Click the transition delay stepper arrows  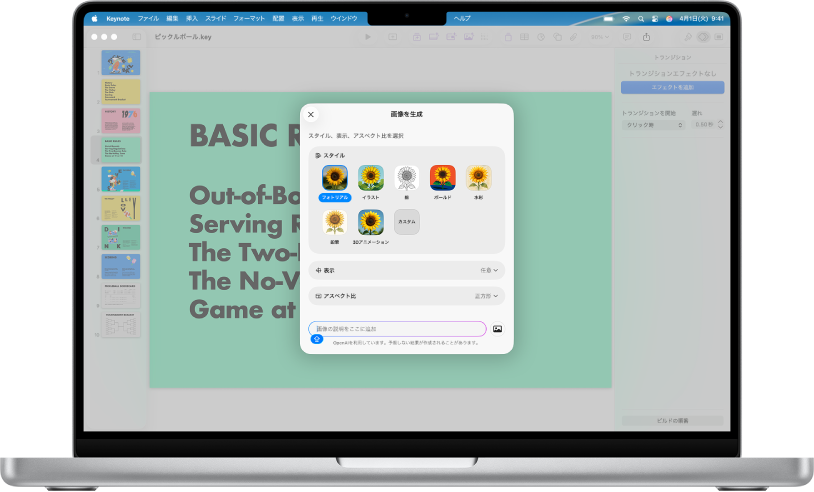tap(720, 125)
